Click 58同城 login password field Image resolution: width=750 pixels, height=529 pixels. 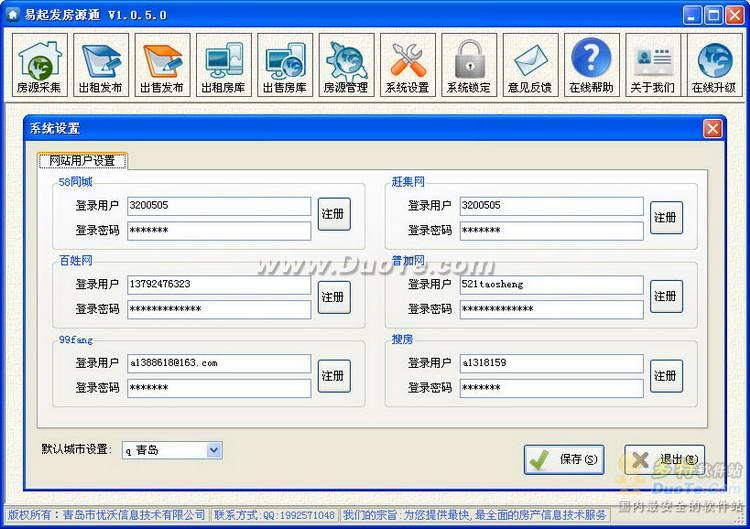[x=219, y=231]
